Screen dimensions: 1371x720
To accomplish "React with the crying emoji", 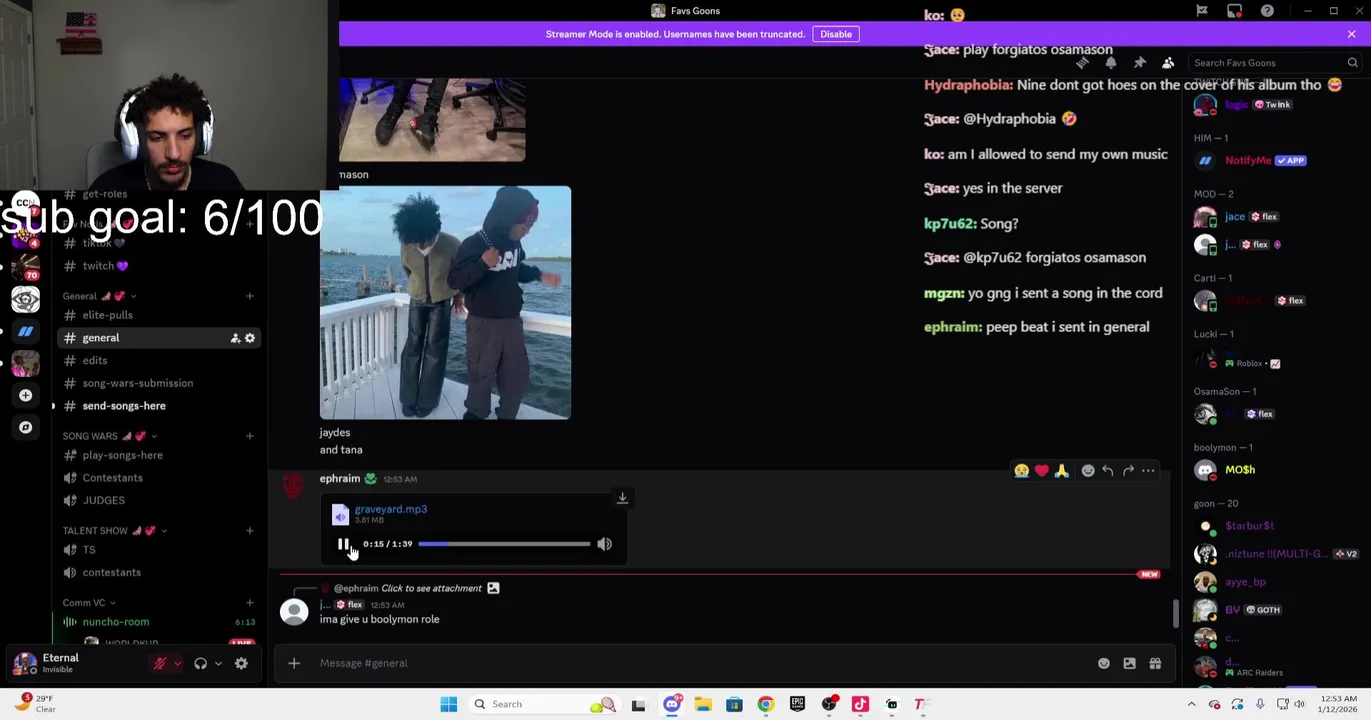I will click(1021, 471).
